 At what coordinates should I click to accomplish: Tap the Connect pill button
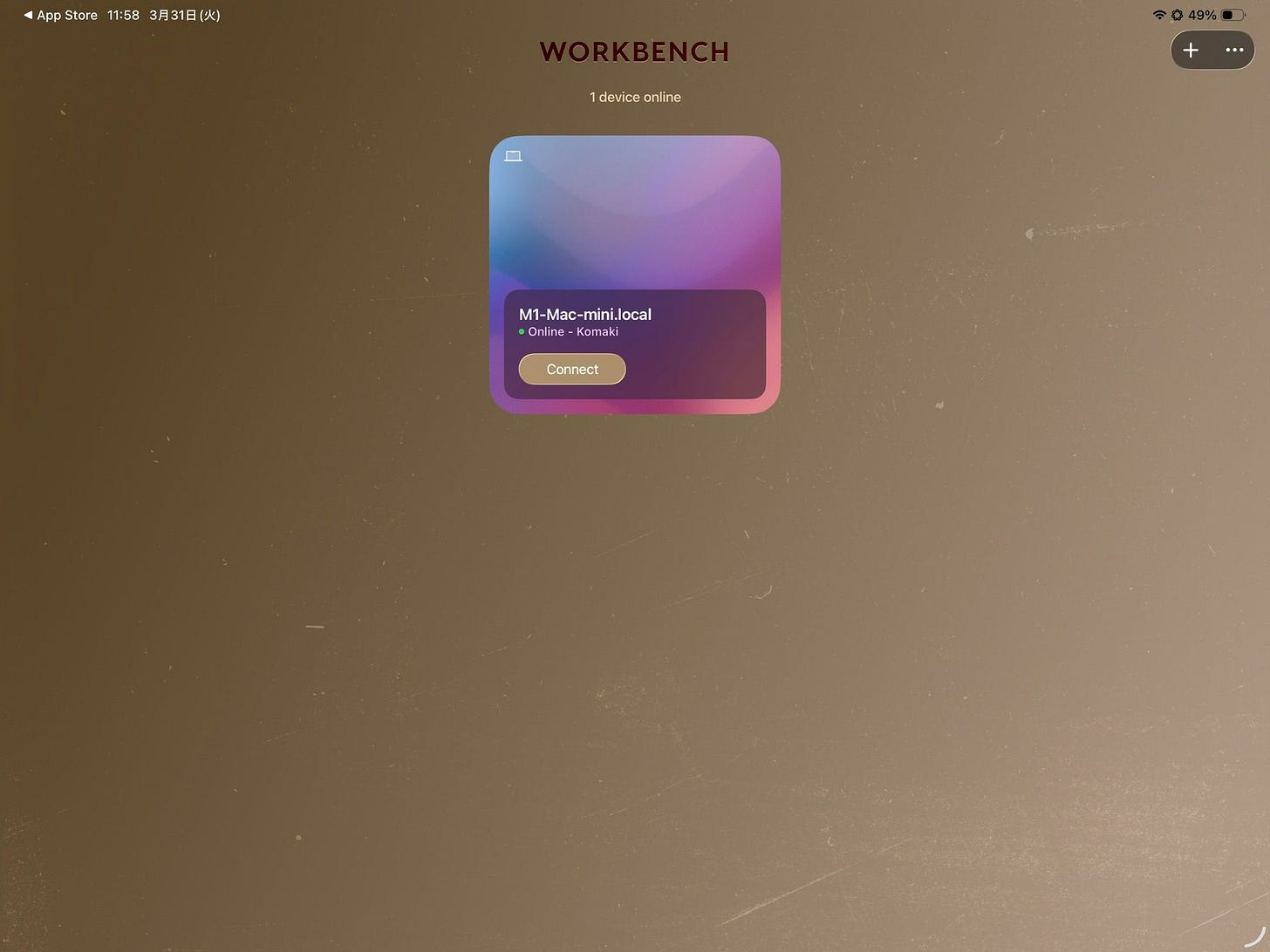pos(571,369)
